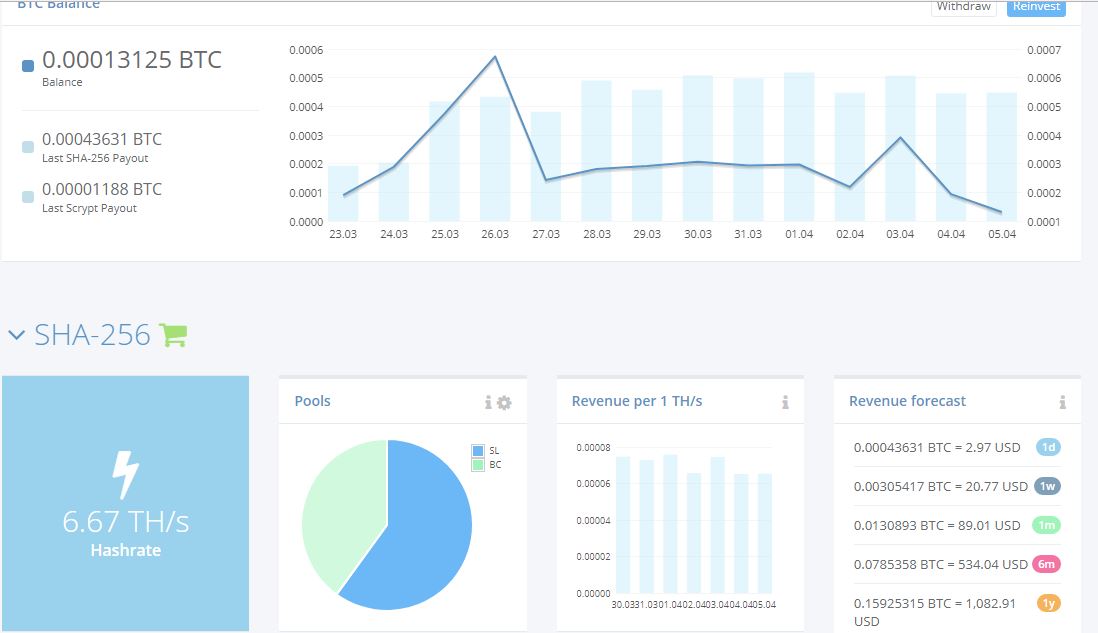The width and height of the screenshot is (1098, 633).
Task: Click the 1d forecast badge
Action: click(x=1048, y=447)
